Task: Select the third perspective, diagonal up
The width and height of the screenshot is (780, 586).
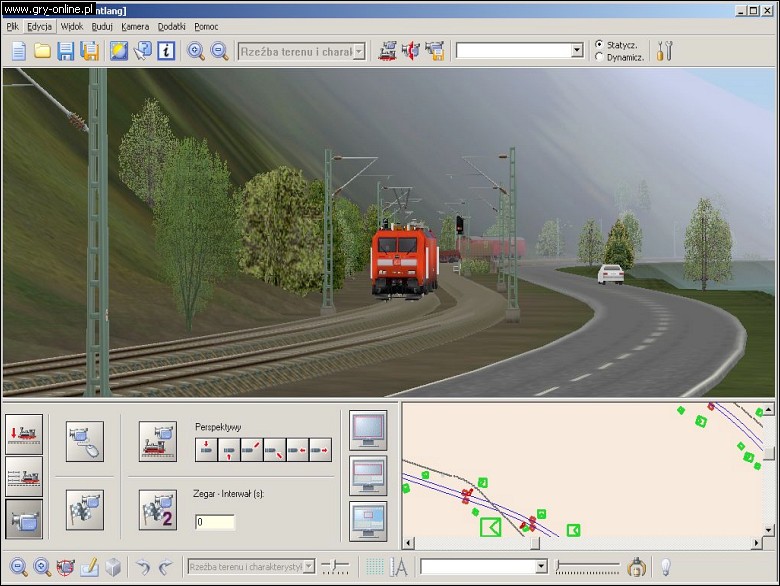Action: [x=252, y=450]
